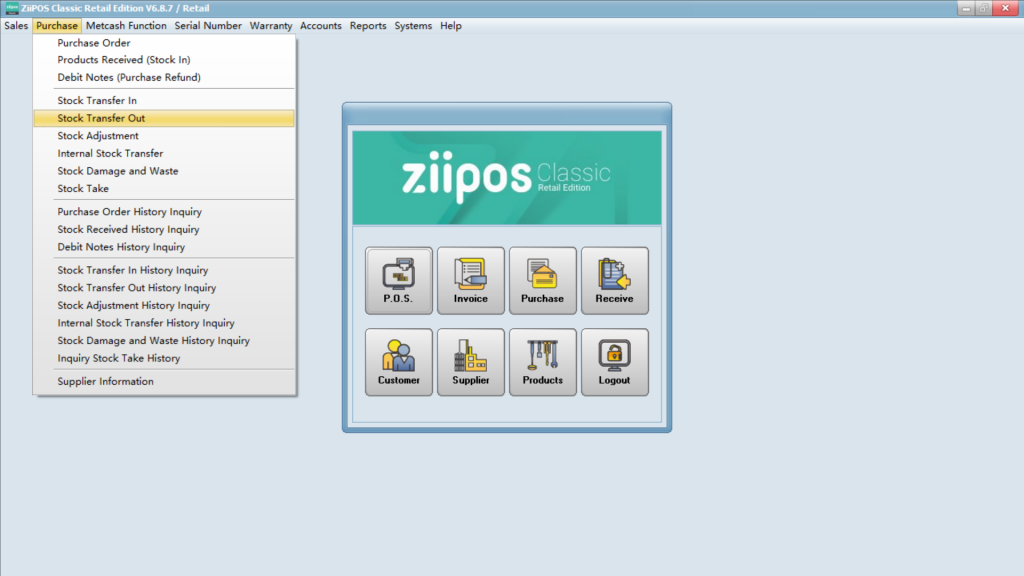Click Inquiry Stock Take History
The width and height of the screenshot is (1024, 576).
(x=119, y=358)
